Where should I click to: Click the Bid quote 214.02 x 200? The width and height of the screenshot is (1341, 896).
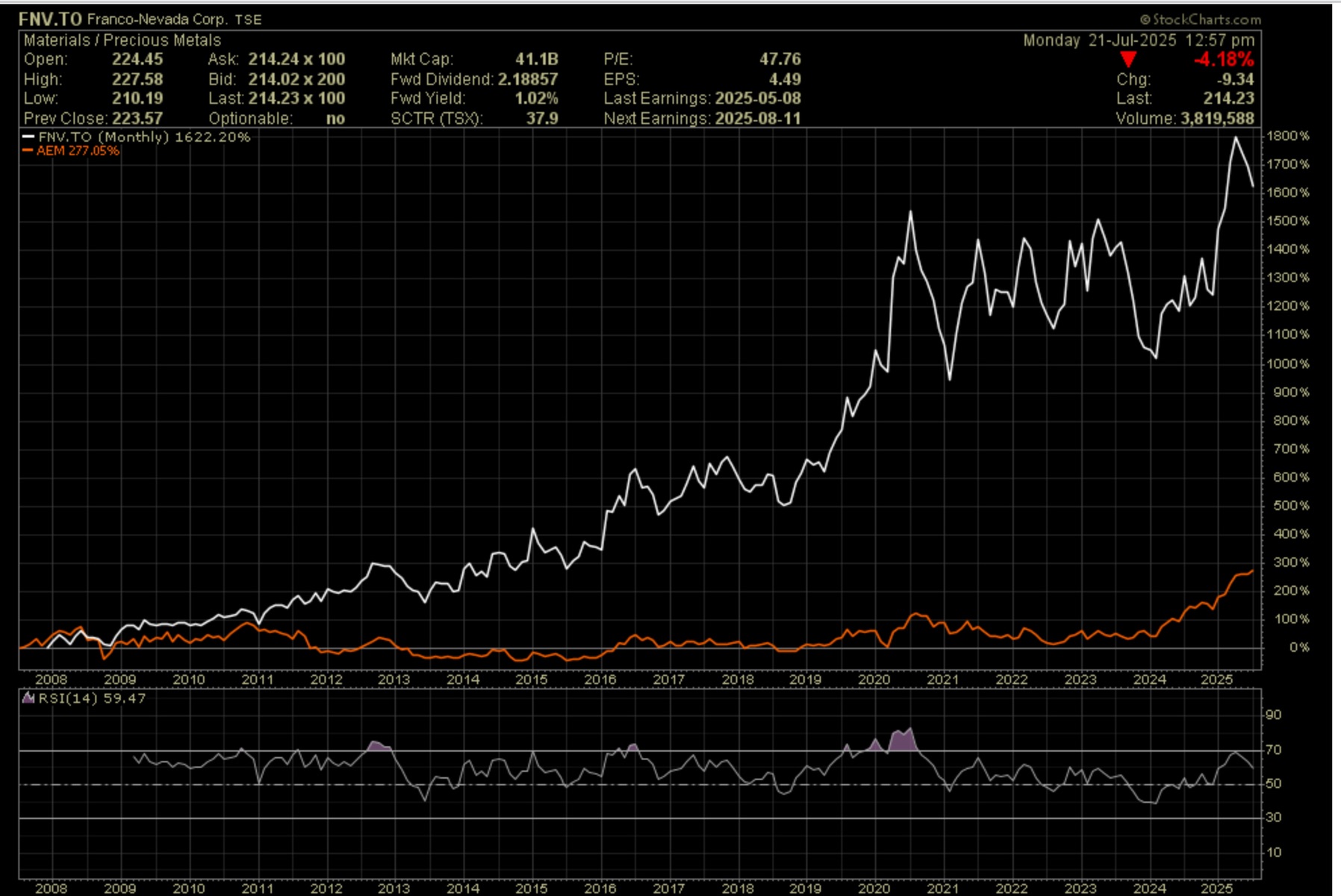tap(296, 79)
